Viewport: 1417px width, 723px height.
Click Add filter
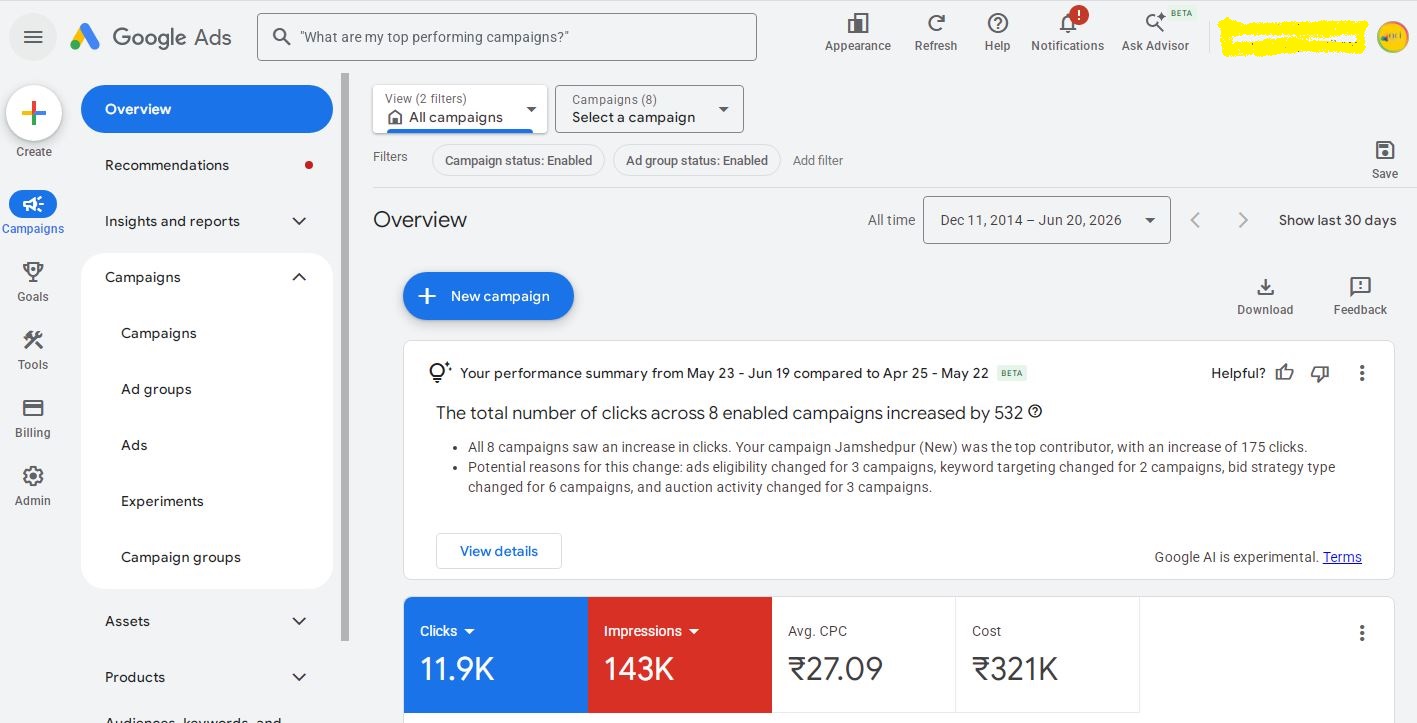click(x=818, y=160)
